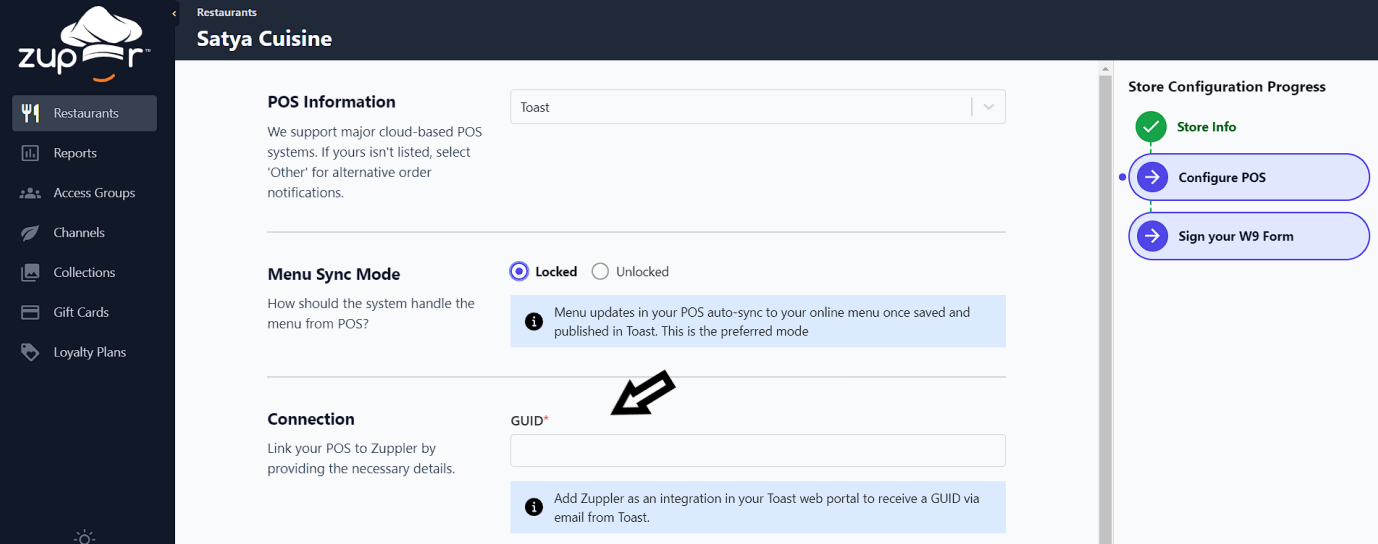
Task: Click the Restaurants fork and knife icon
Action: coord(30,113)
